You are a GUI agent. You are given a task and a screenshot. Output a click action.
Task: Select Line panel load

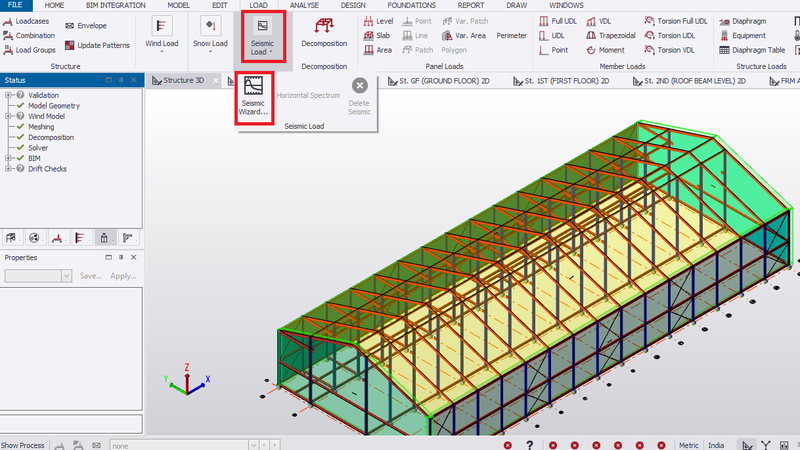coord(415,36)
